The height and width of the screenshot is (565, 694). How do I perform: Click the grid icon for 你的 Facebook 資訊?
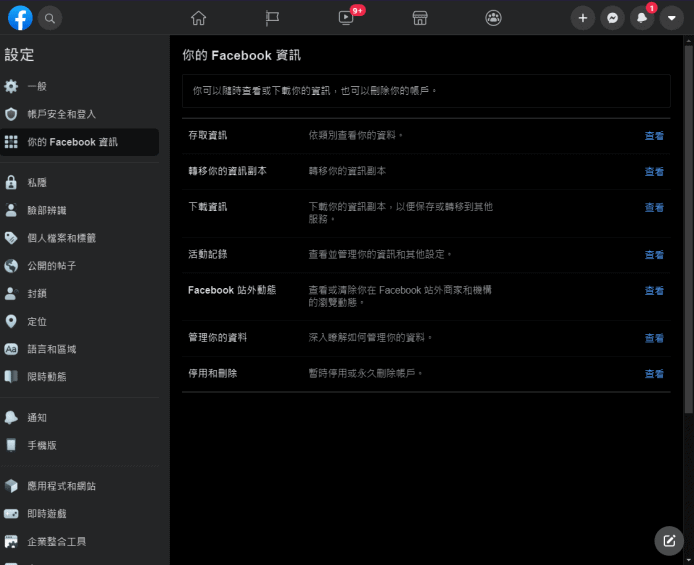coord(11,142)
